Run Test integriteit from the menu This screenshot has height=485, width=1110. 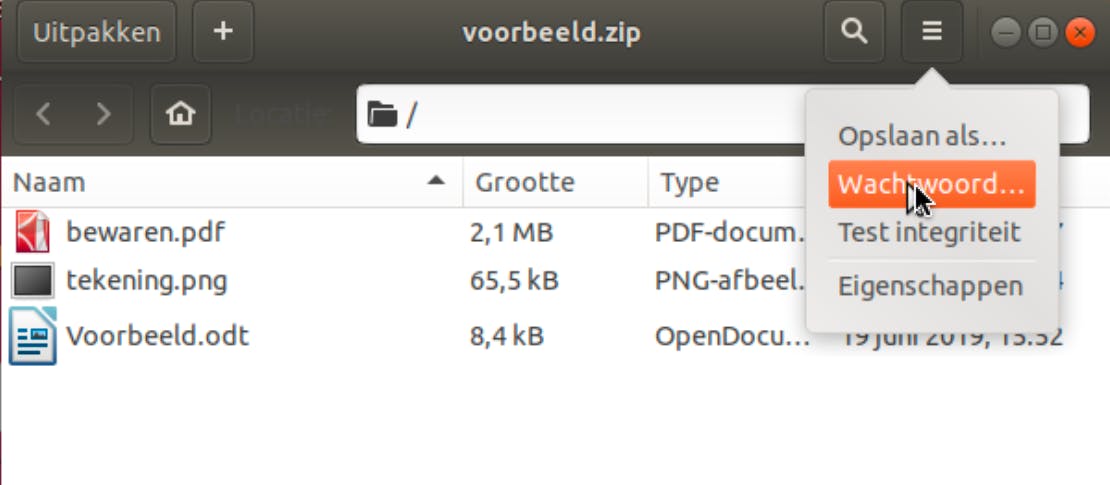pyautogui.click(x=929, y=233)
